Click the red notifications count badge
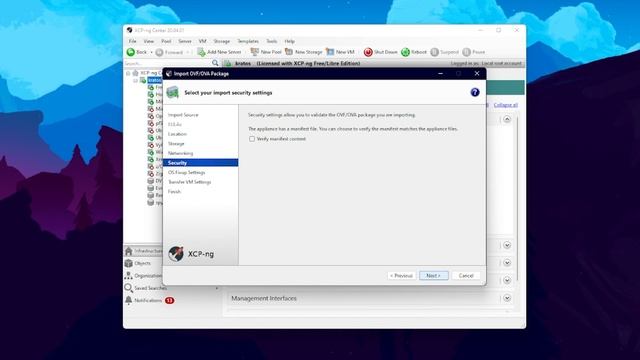640x360 pixels. tap(169, 300)
